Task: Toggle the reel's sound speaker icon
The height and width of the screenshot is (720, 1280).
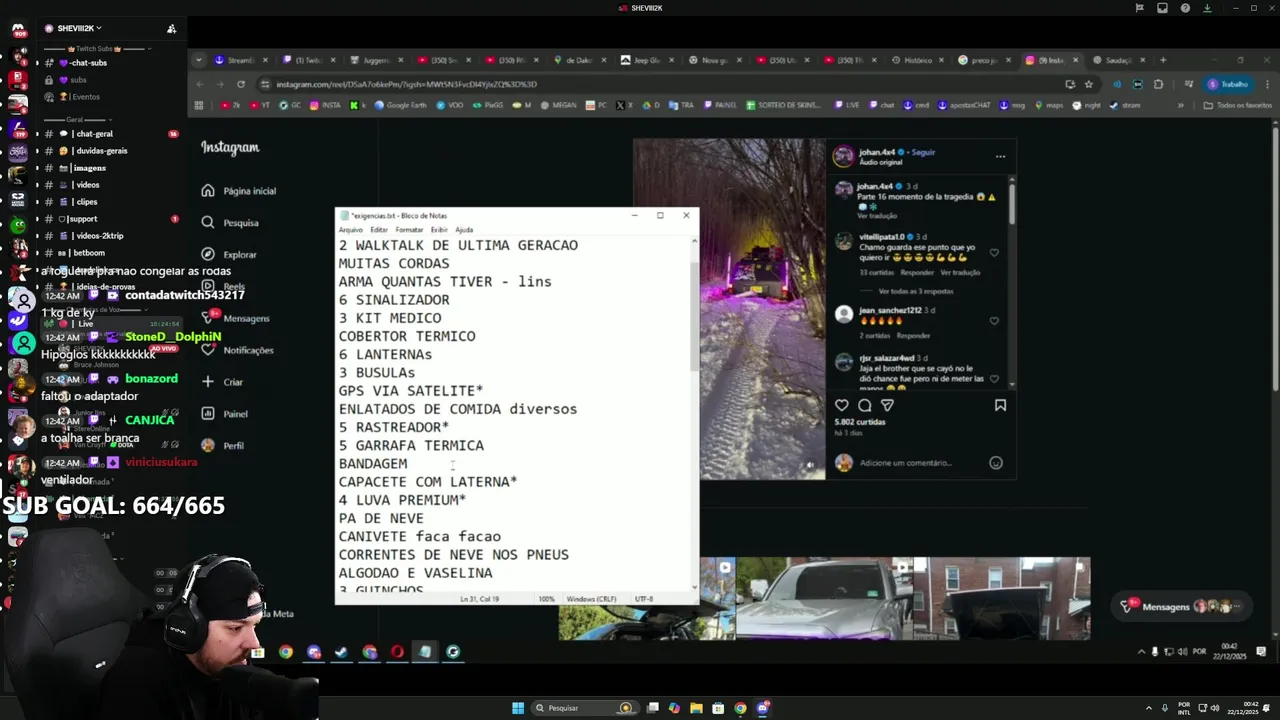Action: pos(811,465)
